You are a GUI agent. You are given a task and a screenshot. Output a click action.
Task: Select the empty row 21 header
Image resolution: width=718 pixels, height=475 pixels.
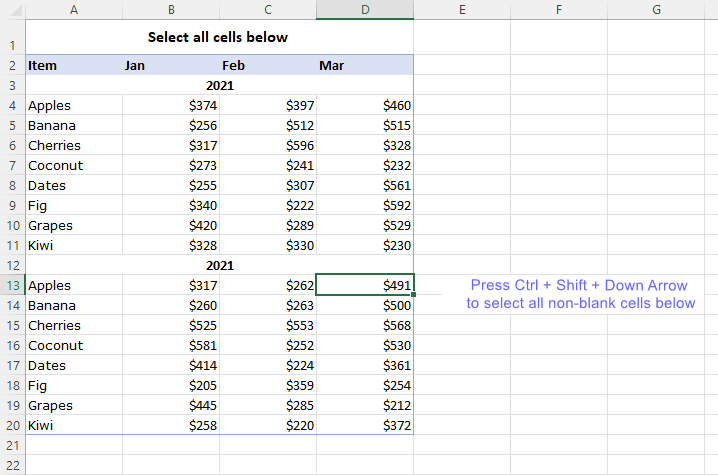tap(12, 445)
